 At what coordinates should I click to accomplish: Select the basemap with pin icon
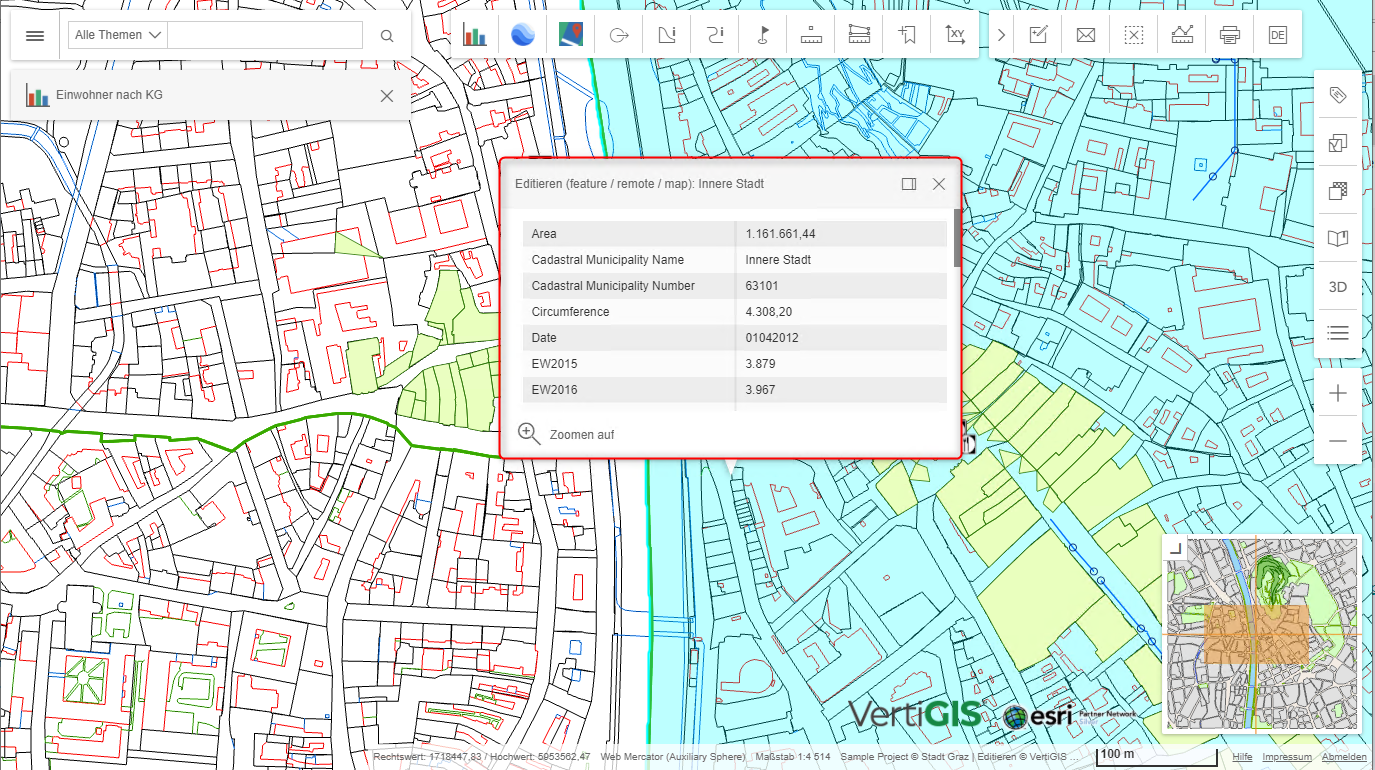click(x=571, y=34)
